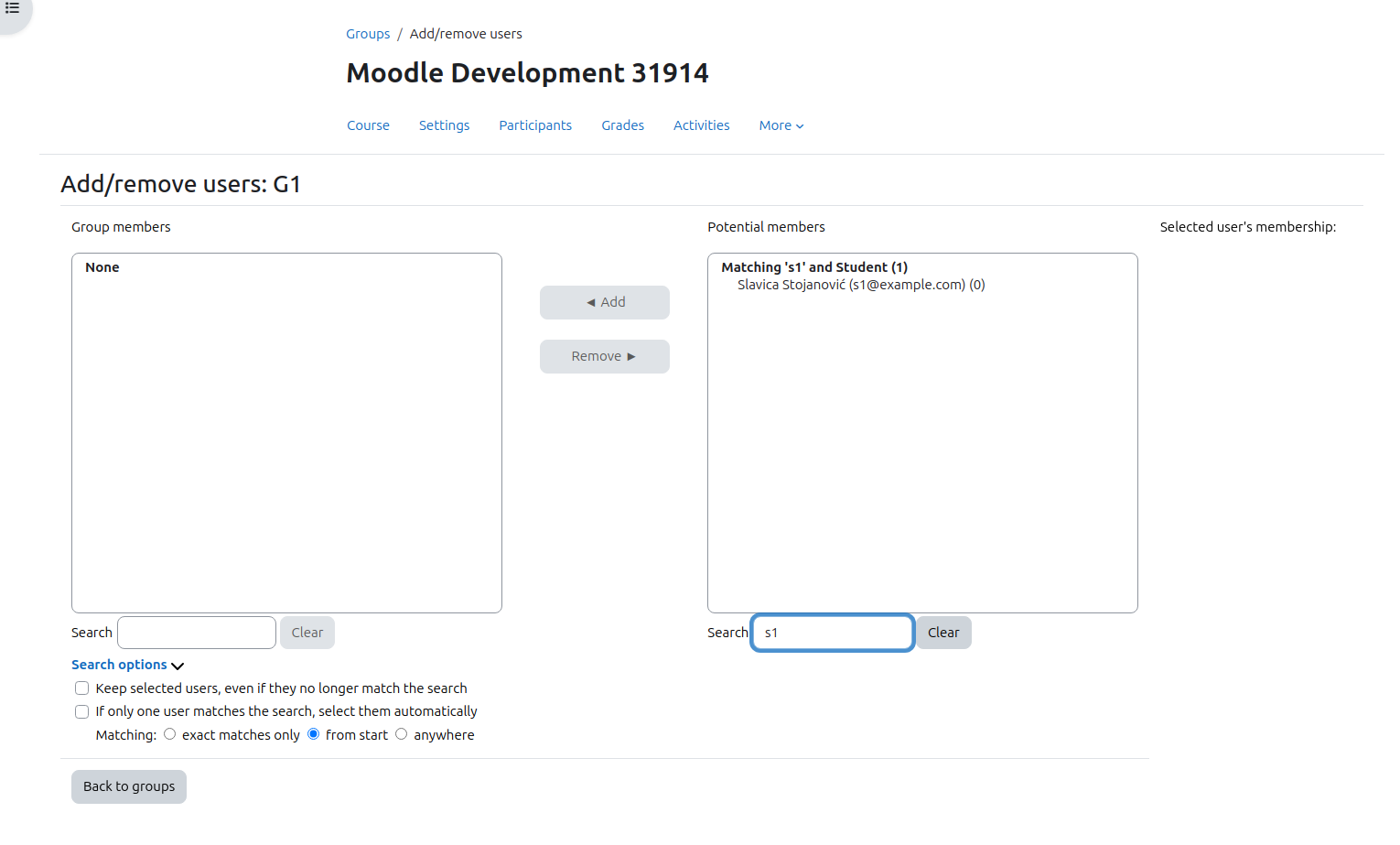Click the Back to groups button
Viewport: 1400px width, 845px height.
(129, 786)
